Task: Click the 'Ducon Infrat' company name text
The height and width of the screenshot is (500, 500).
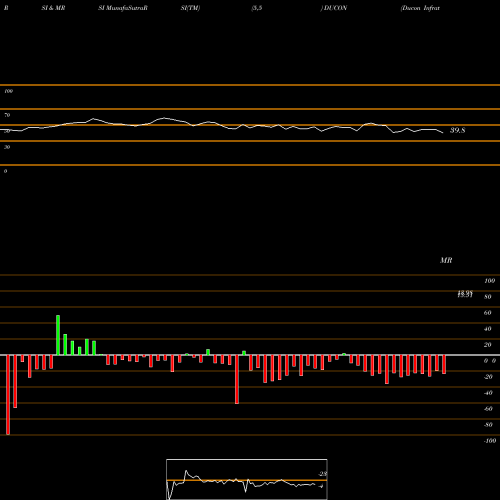Action: click(x=421, y=8)
